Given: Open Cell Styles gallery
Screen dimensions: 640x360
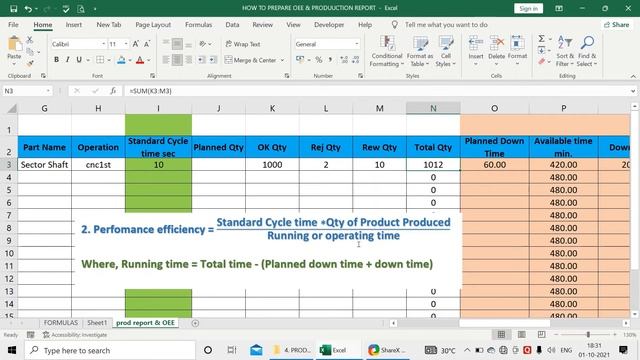Looking at the screenshot, I should [445, 51].
